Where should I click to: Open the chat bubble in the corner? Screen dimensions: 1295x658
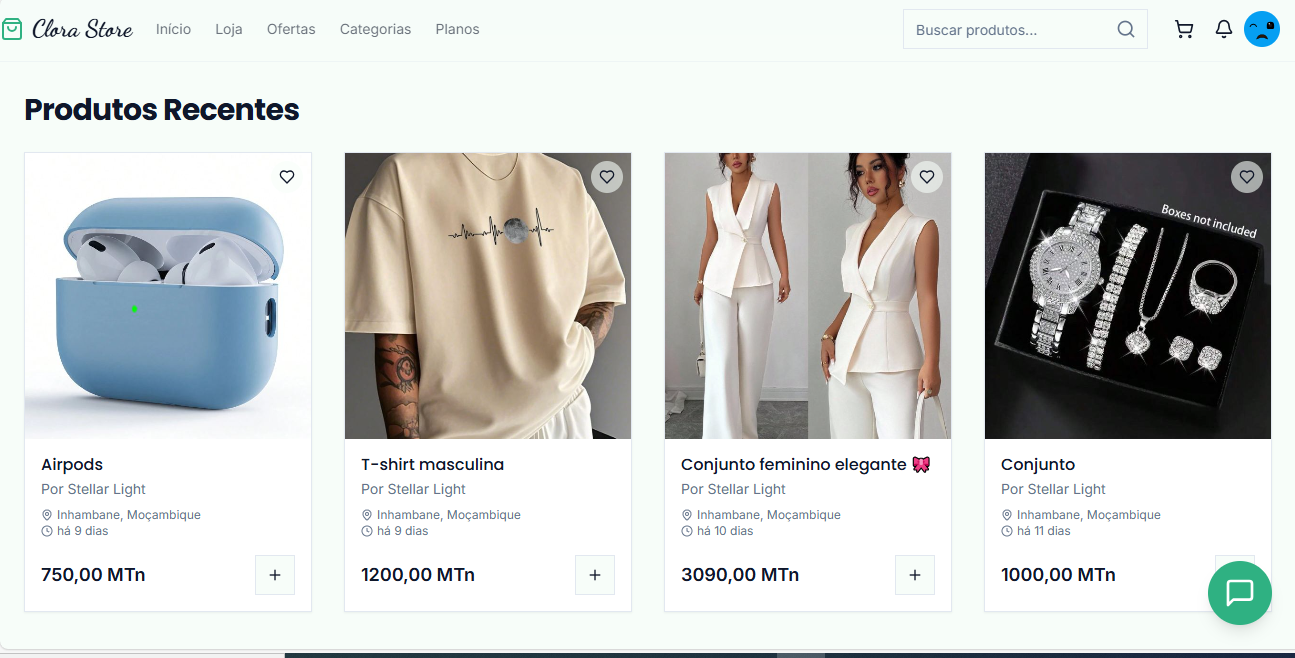click(1239, 593)
